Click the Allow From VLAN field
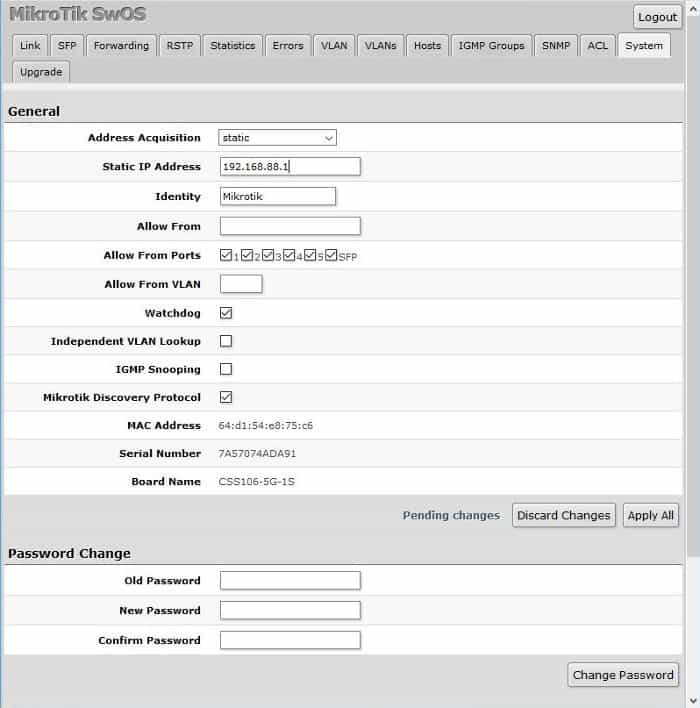700x708 pixels. [241, 284]
